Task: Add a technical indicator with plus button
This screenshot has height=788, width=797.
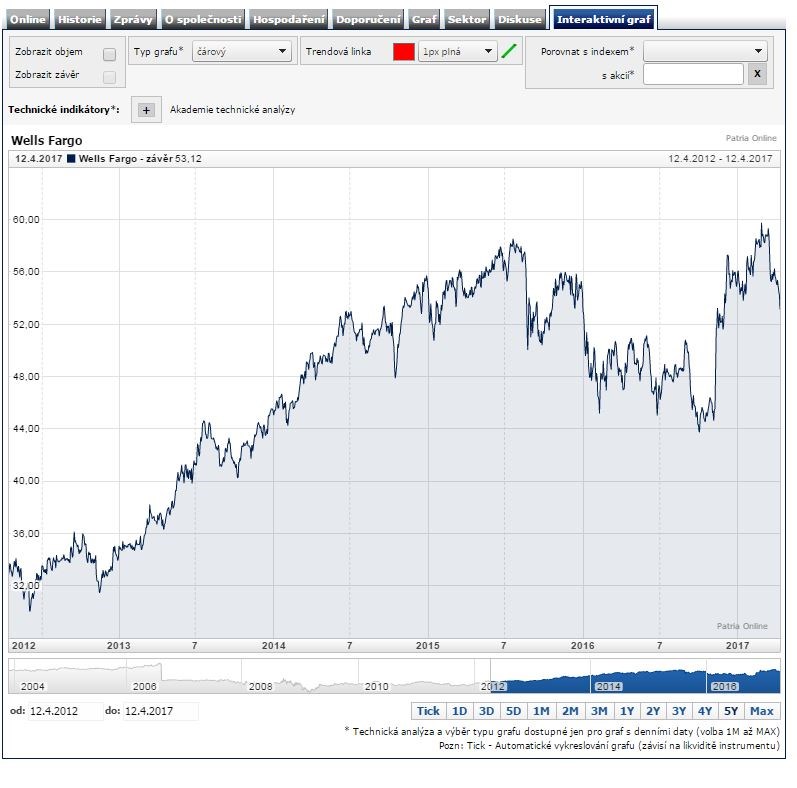Action: 146,110
